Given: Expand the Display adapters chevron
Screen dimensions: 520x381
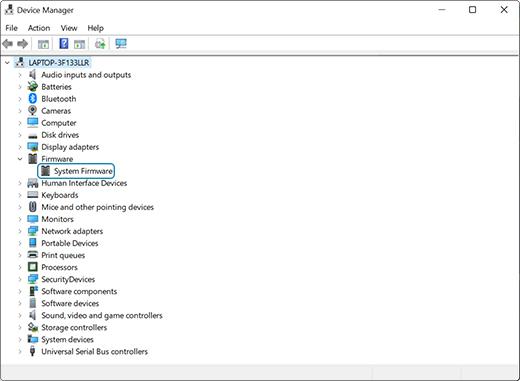Looking at the screenshot, I should pos(20,147).
